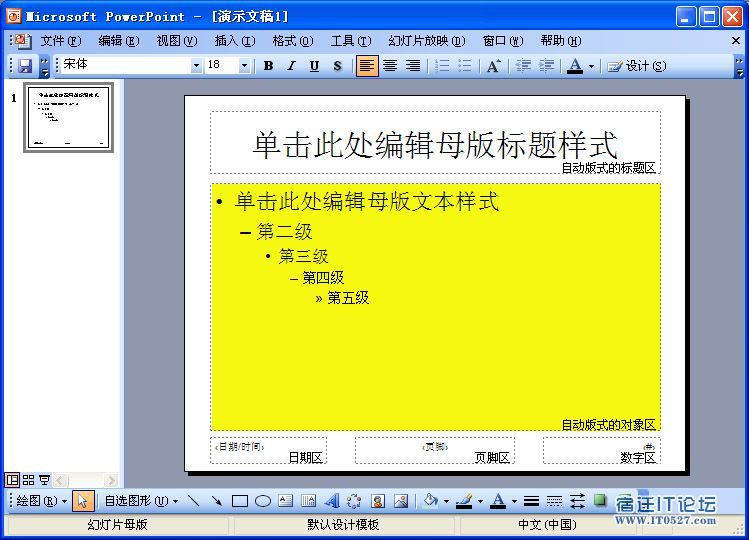The height and width of the screenshot is (540, 749).
Task: Open the fill color dropdown arrow
Action: pyautogui.click(x=446, y=501)
